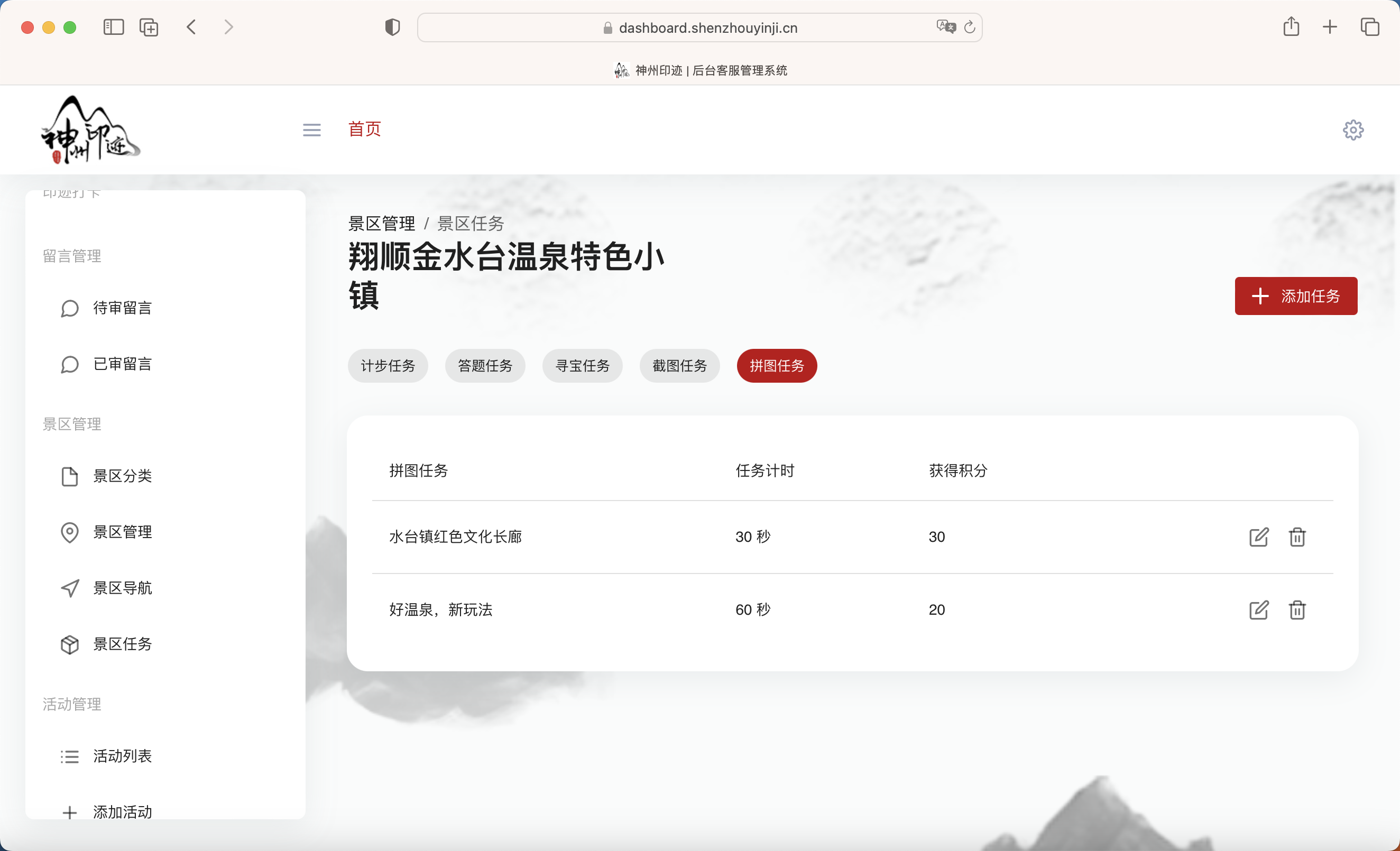
Task: Select the 计步任务 filter tab
Action: click(388, 366)
